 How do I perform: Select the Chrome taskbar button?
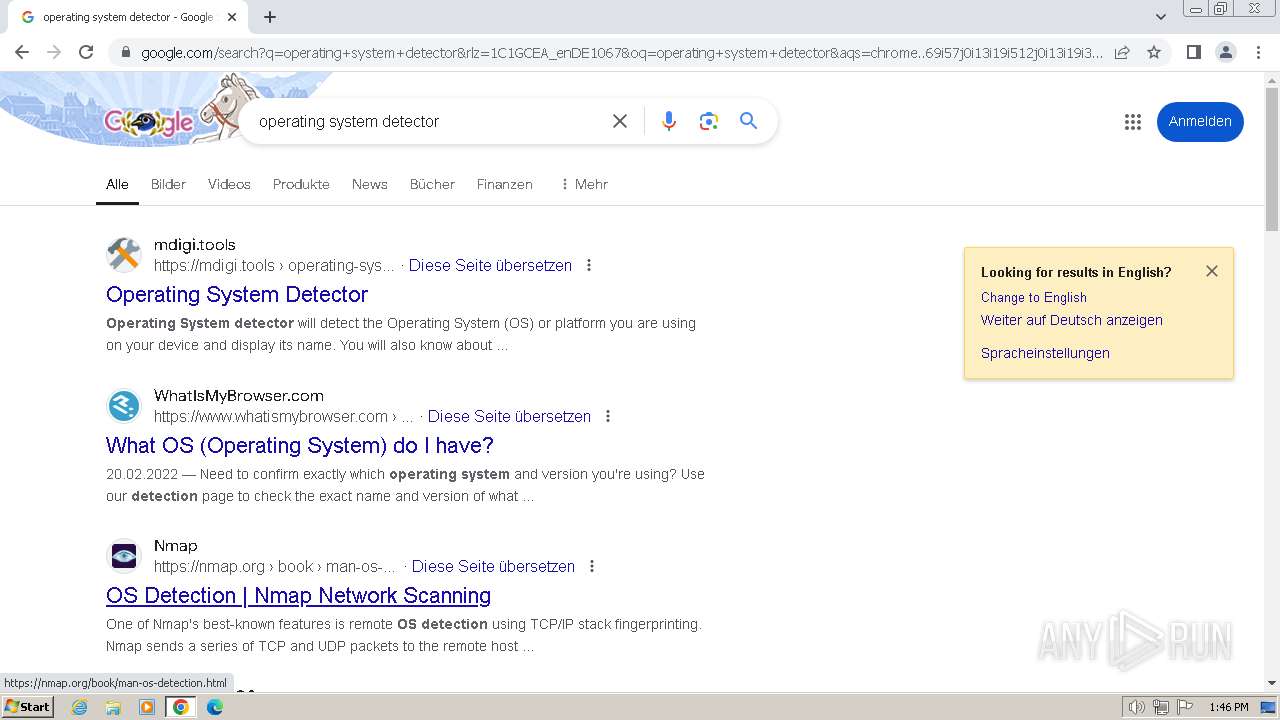tap(181, 707)
